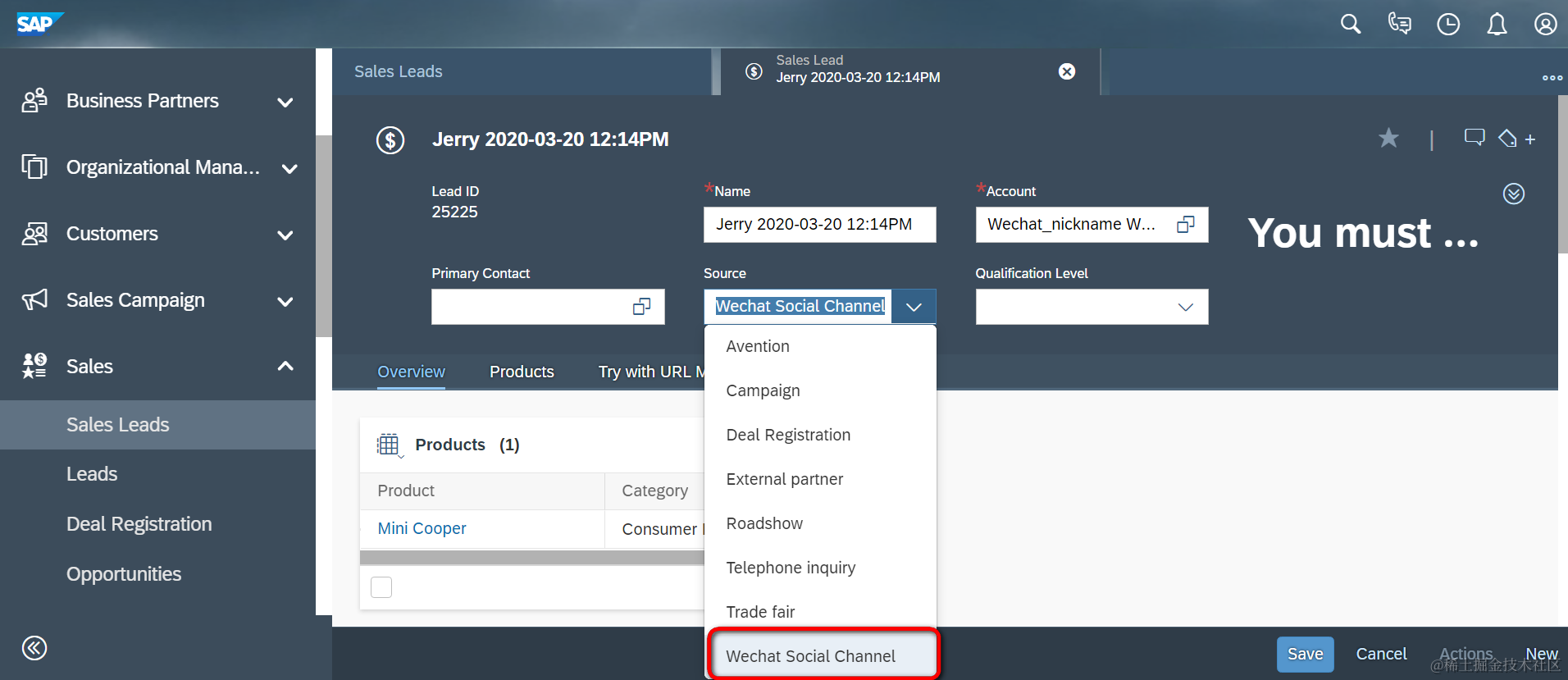1568x680 pixels.
Task: Open Sales Leads in the sidebar
Action: (157, 425)
